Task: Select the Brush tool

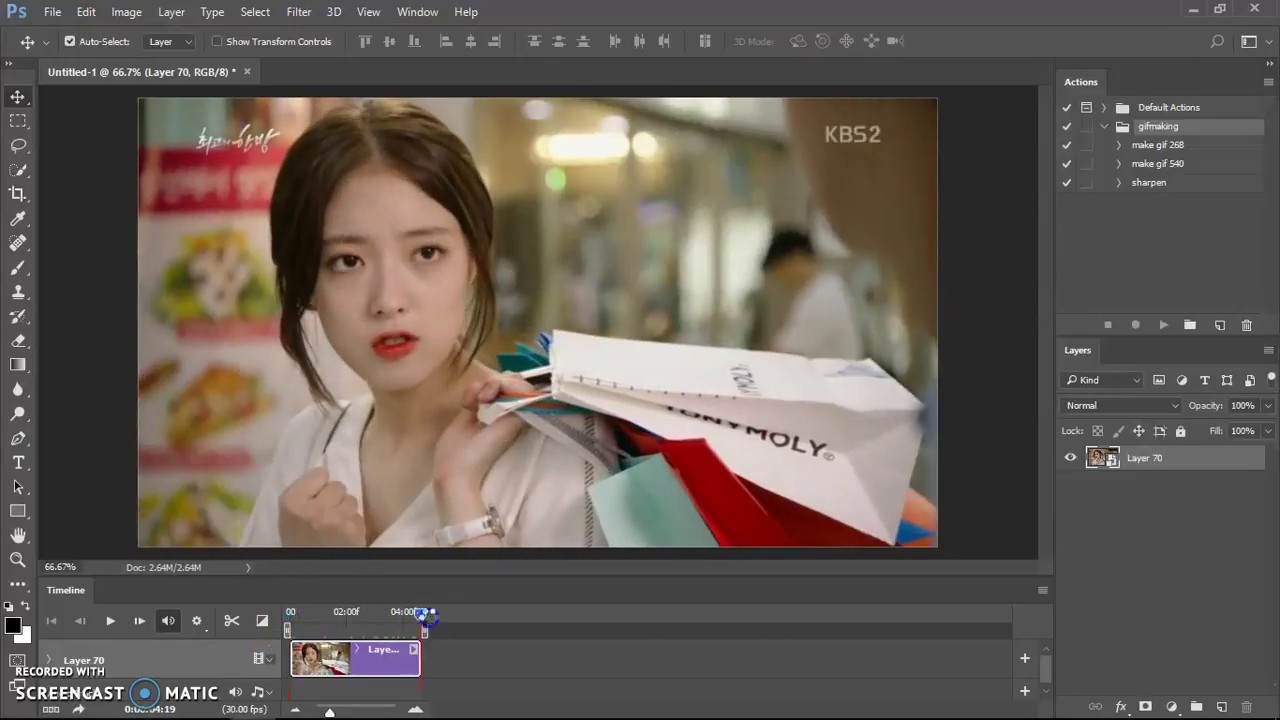Action: tap(18, 268)
